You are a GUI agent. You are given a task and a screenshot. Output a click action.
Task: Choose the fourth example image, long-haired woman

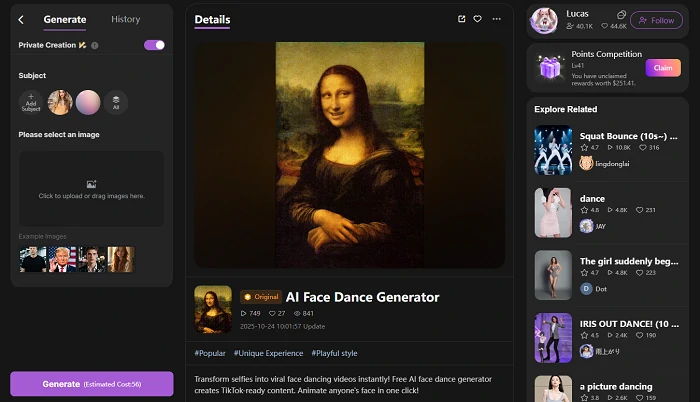point(121,260)
